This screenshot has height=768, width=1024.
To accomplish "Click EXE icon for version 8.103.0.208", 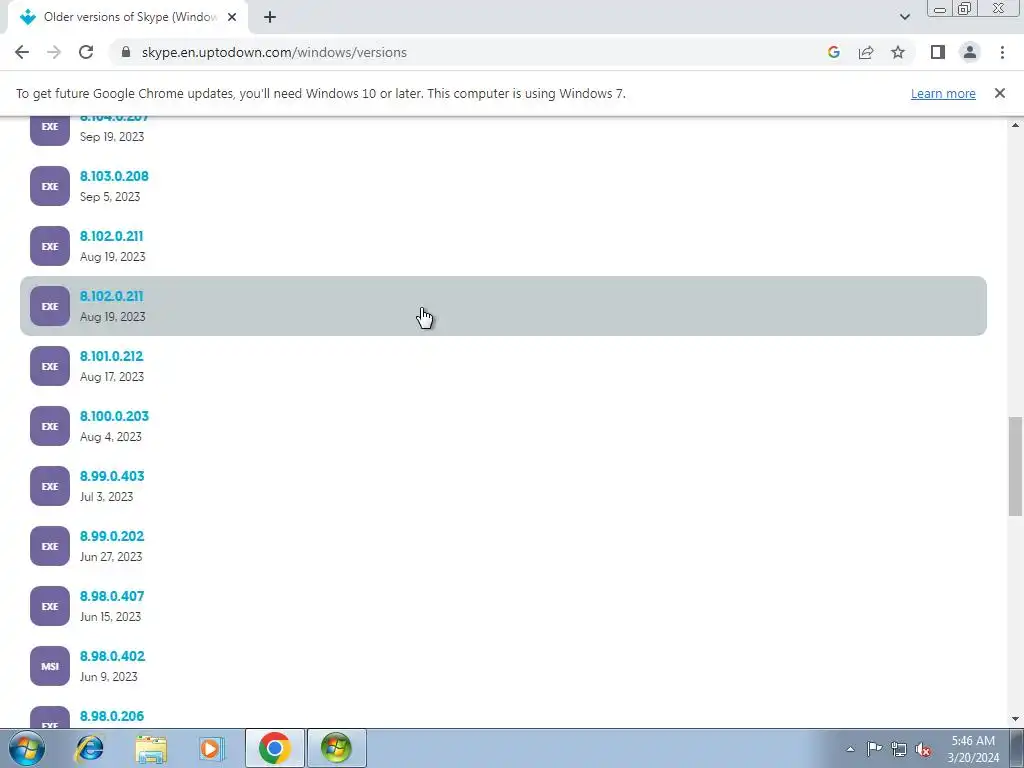I will (x=50, y=186).
